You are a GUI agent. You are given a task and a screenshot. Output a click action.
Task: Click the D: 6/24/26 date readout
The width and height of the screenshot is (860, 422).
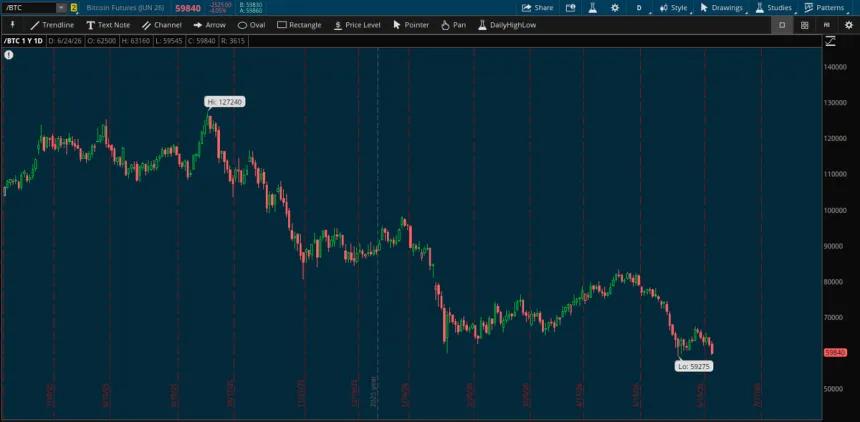[66, 41]
